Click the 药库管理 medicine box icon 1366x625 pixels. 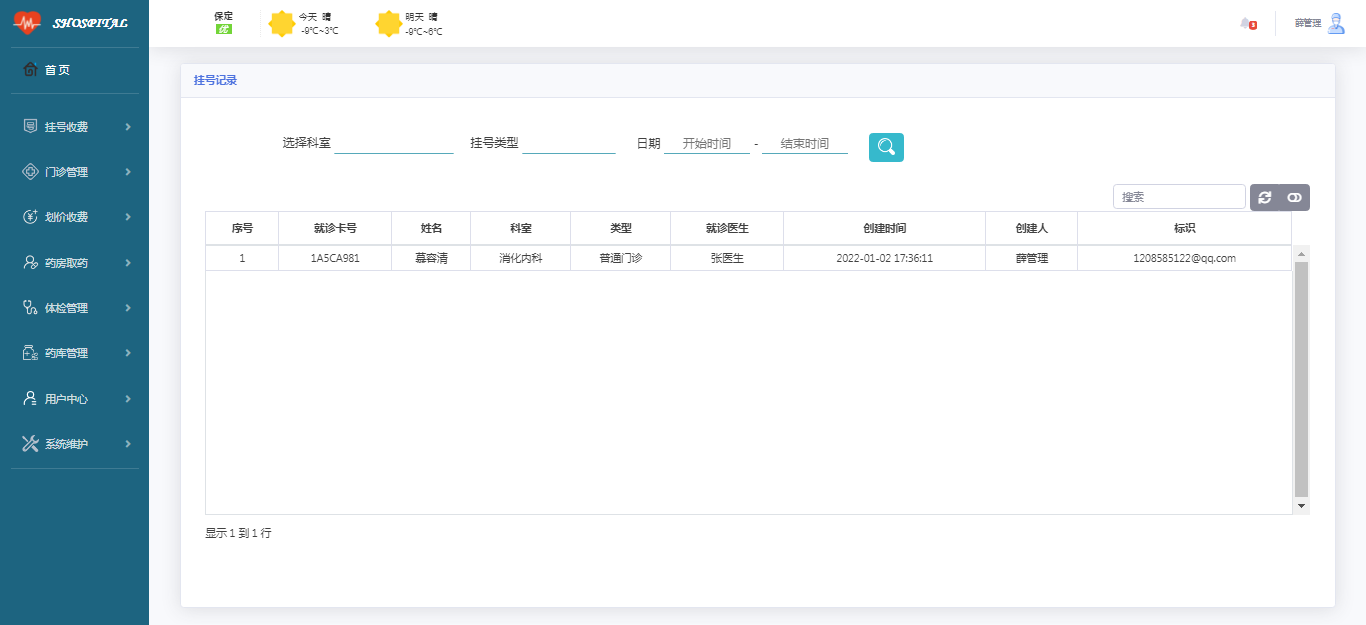tap(30, 353)
